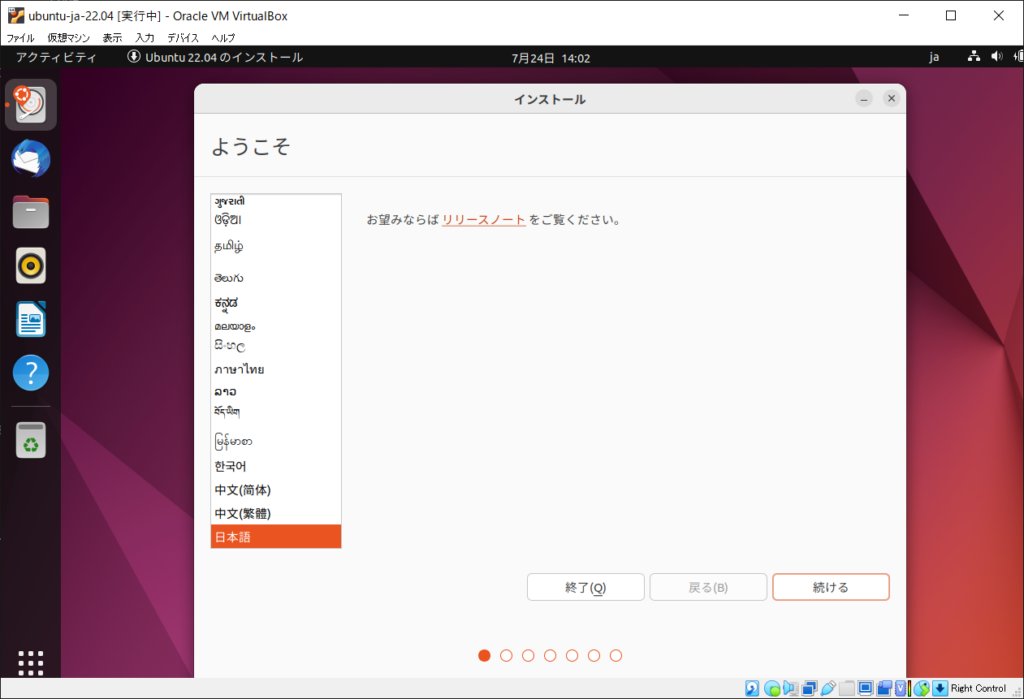Viewport: 1024px width, 699px height.
Task: Show the applications grid
Action: coord(31,663)
